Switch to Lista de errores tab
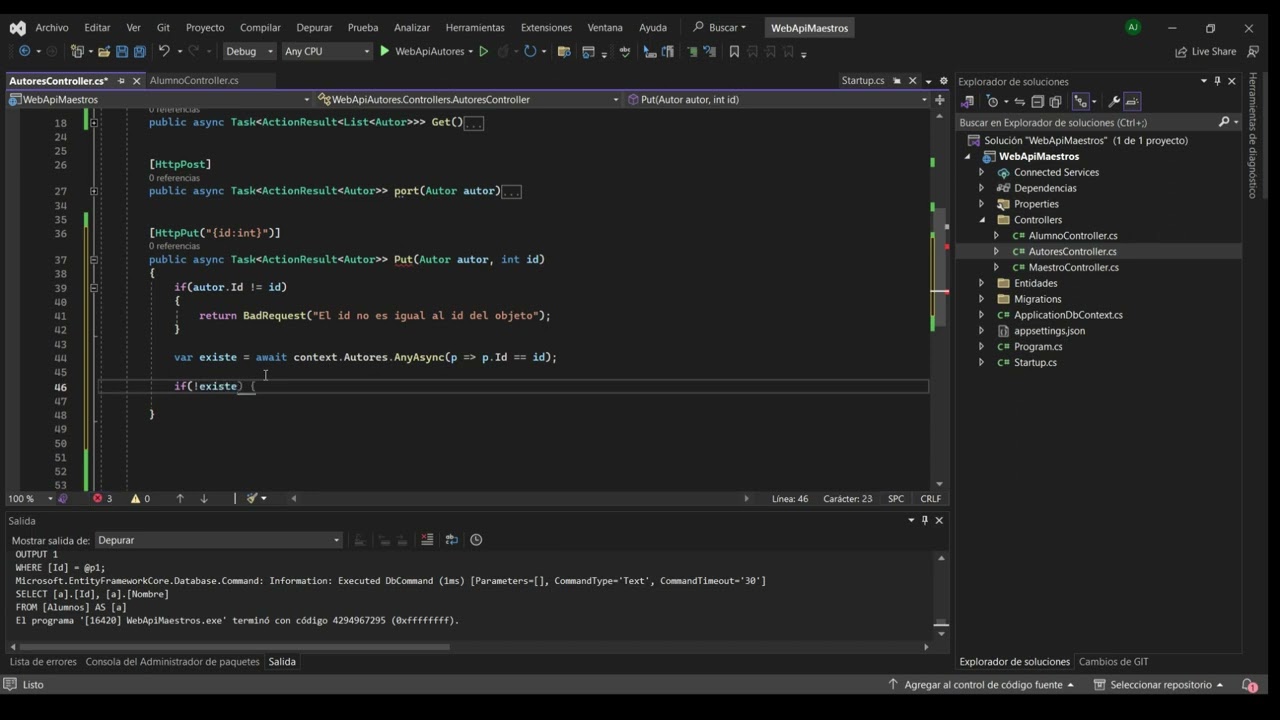Image resolution: width=1280 pixels, height=720 pixels. point(43,662)
